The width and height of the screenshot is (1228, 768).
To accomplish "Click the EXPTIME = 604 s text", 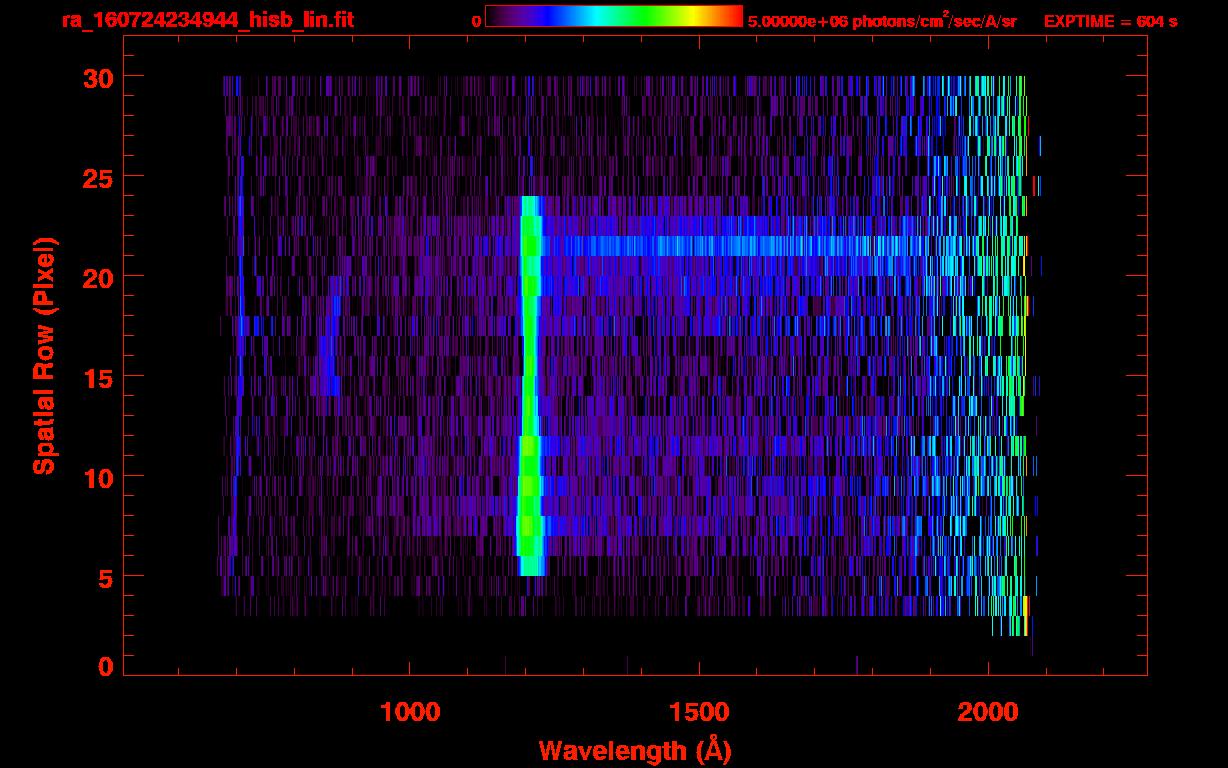I will tap(1110, 21).
